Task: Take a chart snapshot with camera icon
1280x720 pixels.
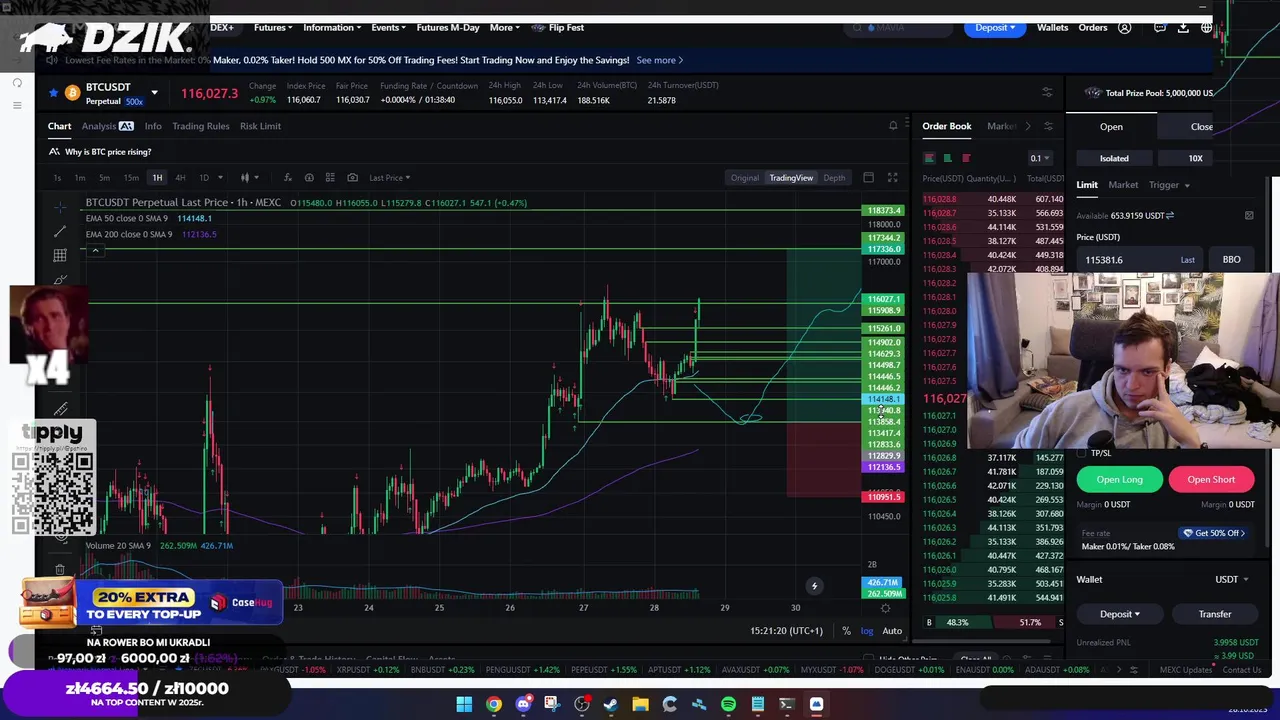Action: coord(352,178)
